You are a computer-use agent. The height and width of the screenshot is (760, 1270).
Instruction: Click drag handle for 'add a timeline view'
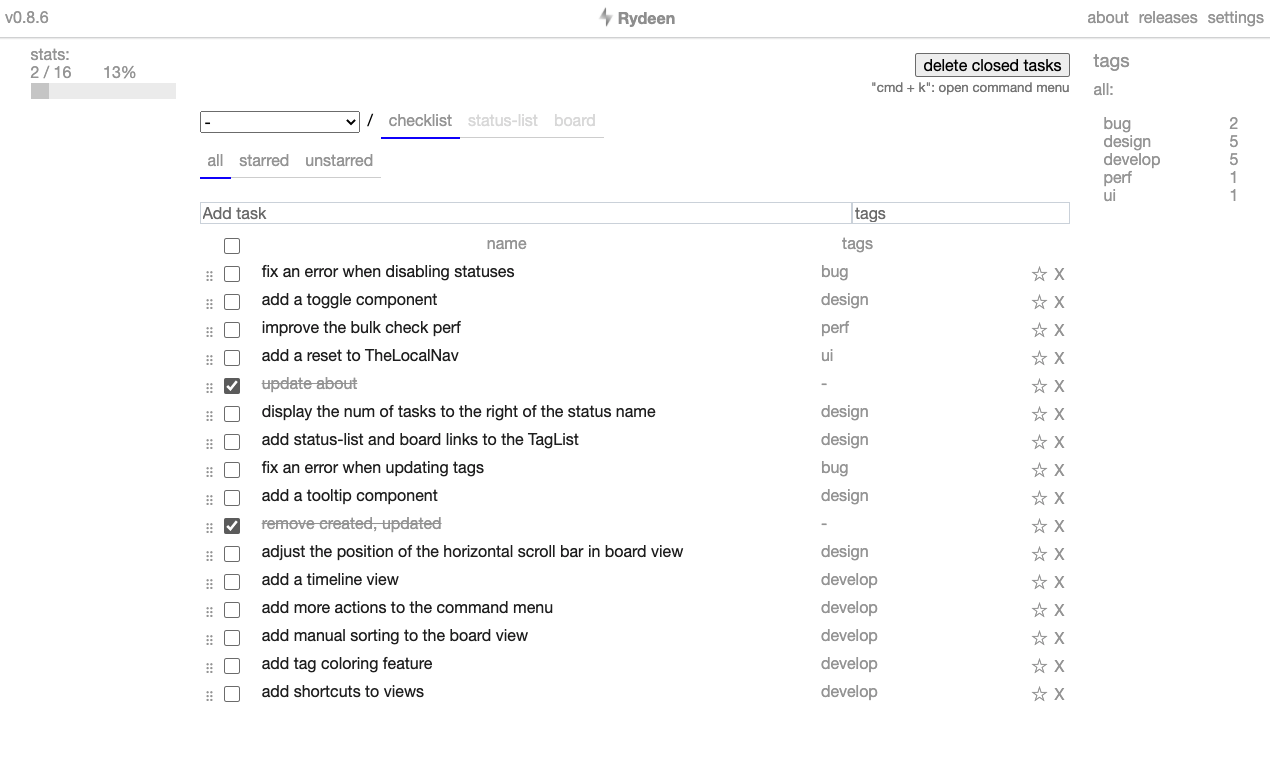pos(209,583)
